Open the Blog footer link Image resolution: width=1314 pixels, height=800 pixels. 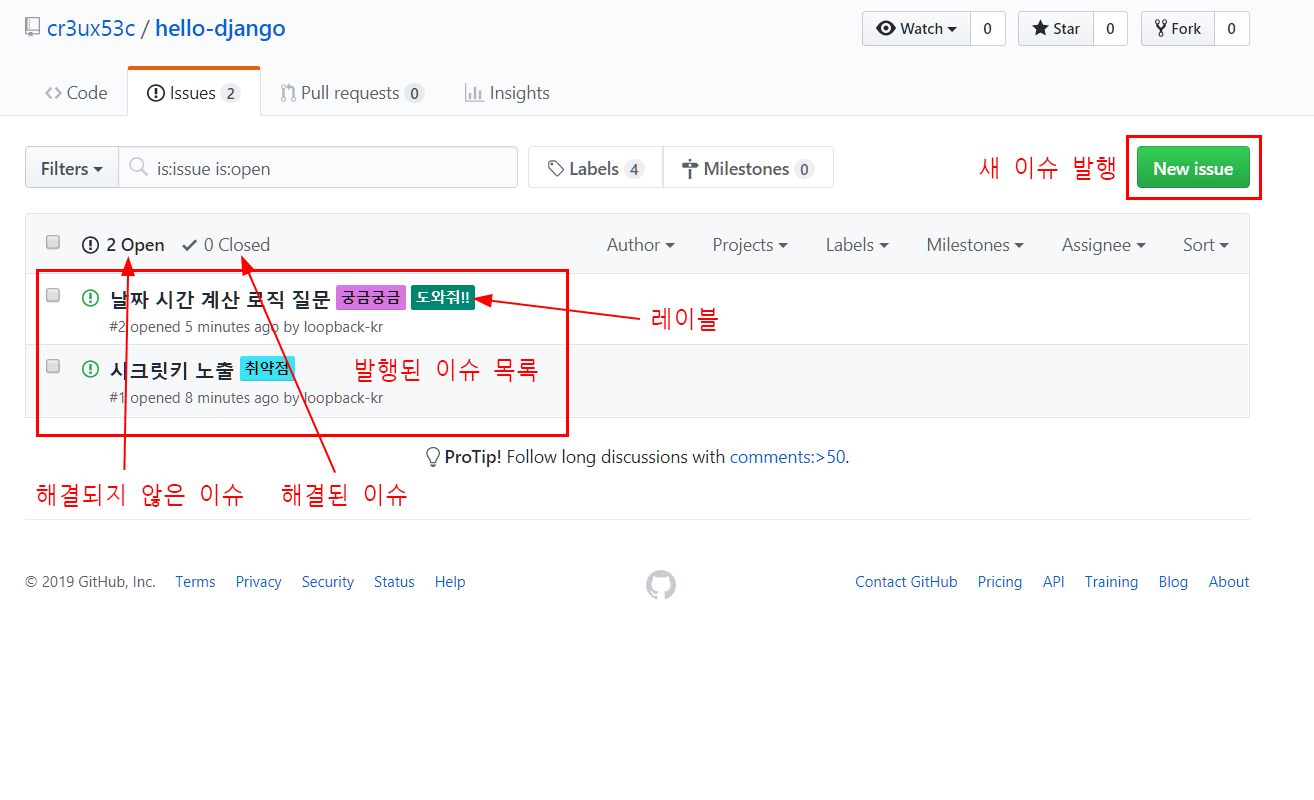(1173, 582)
